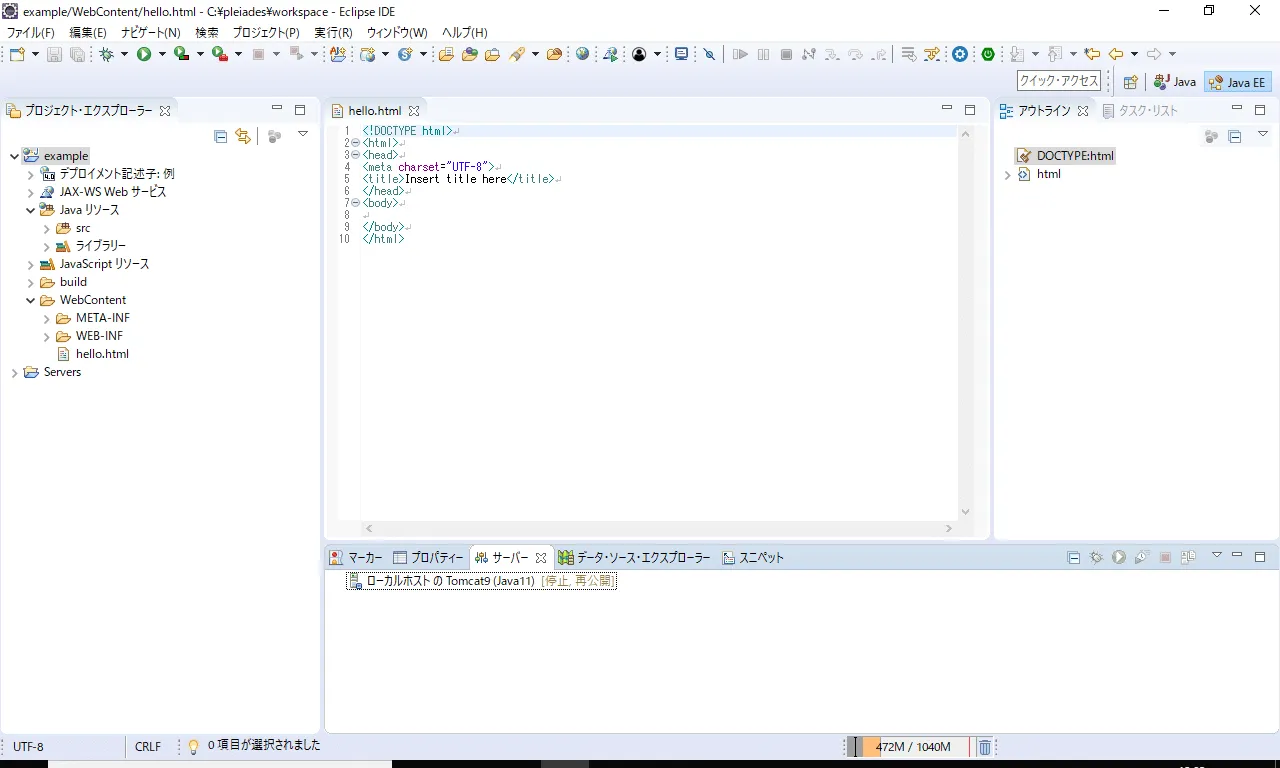Collapse all in Outline view
The height and width of the screenshot is (768, 1280).
pyautogui.click(x=1234, y=136)
